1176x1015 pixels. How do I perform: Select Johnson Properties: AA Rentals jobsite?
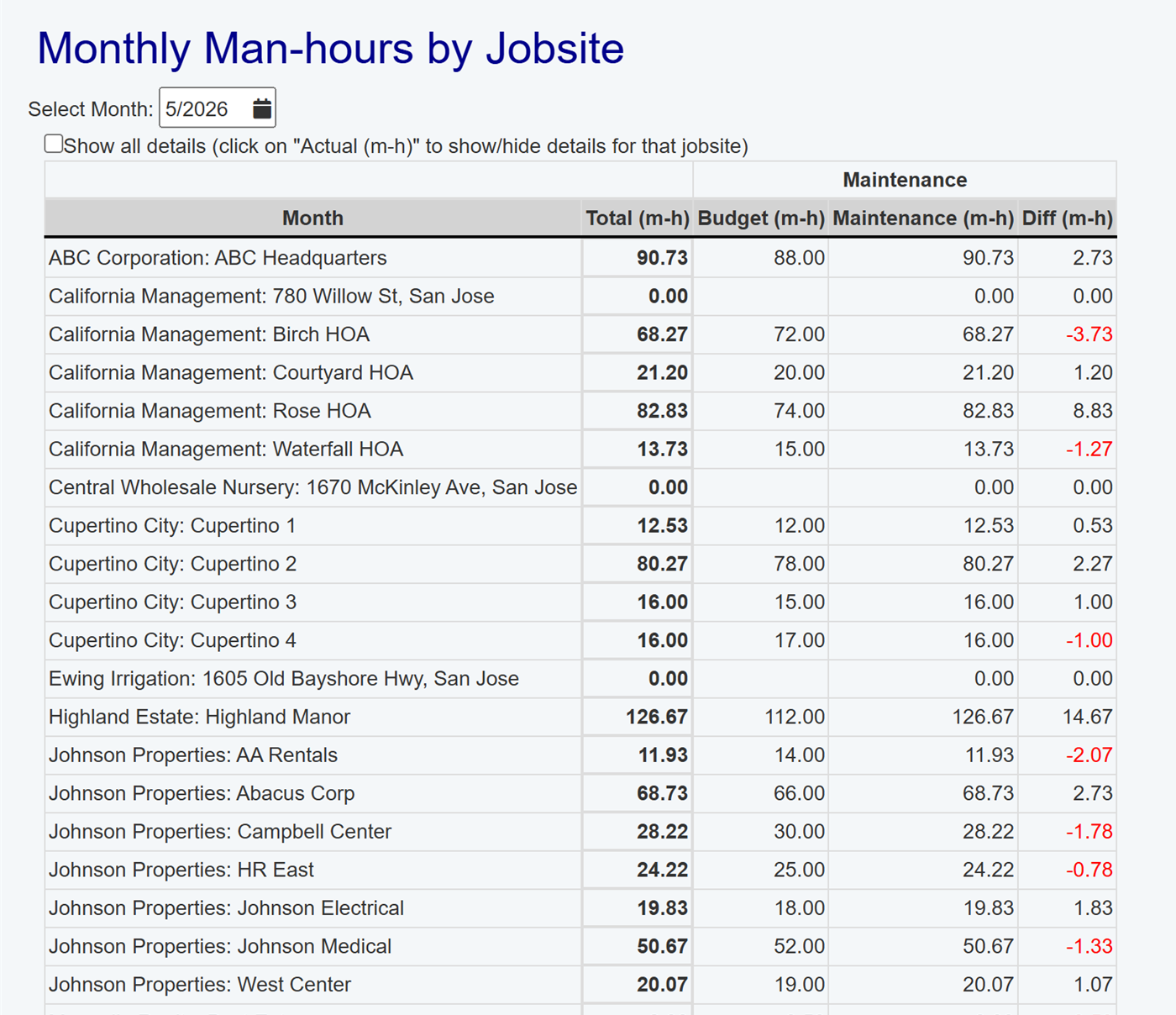pos(193,755)
